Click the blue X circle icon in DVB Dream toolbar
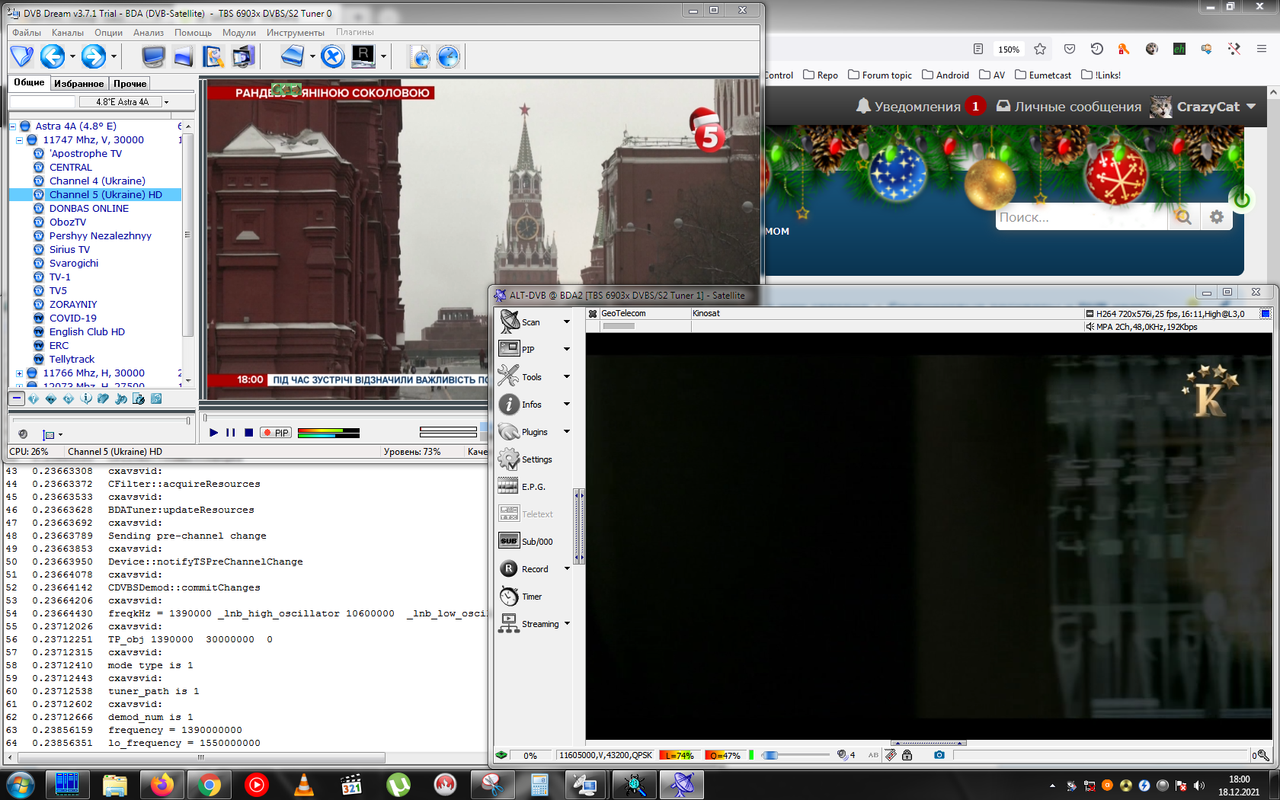1280x800 pixels. point(333,56)
